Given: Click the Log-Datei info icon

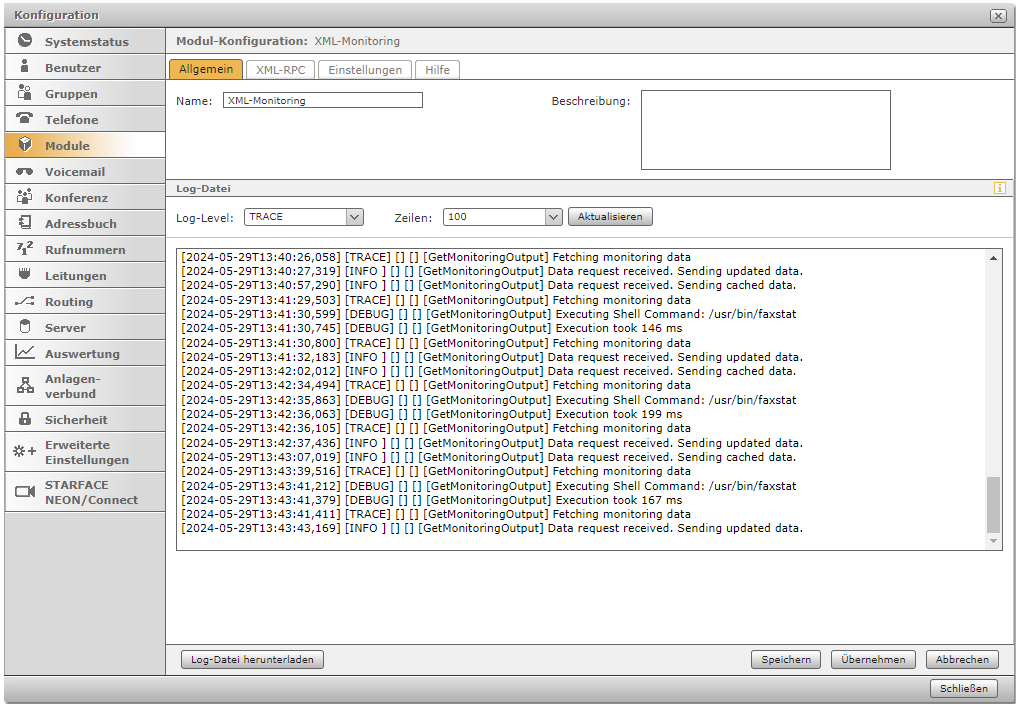Looking at the screenshot, I should click(x=999, y=188).
